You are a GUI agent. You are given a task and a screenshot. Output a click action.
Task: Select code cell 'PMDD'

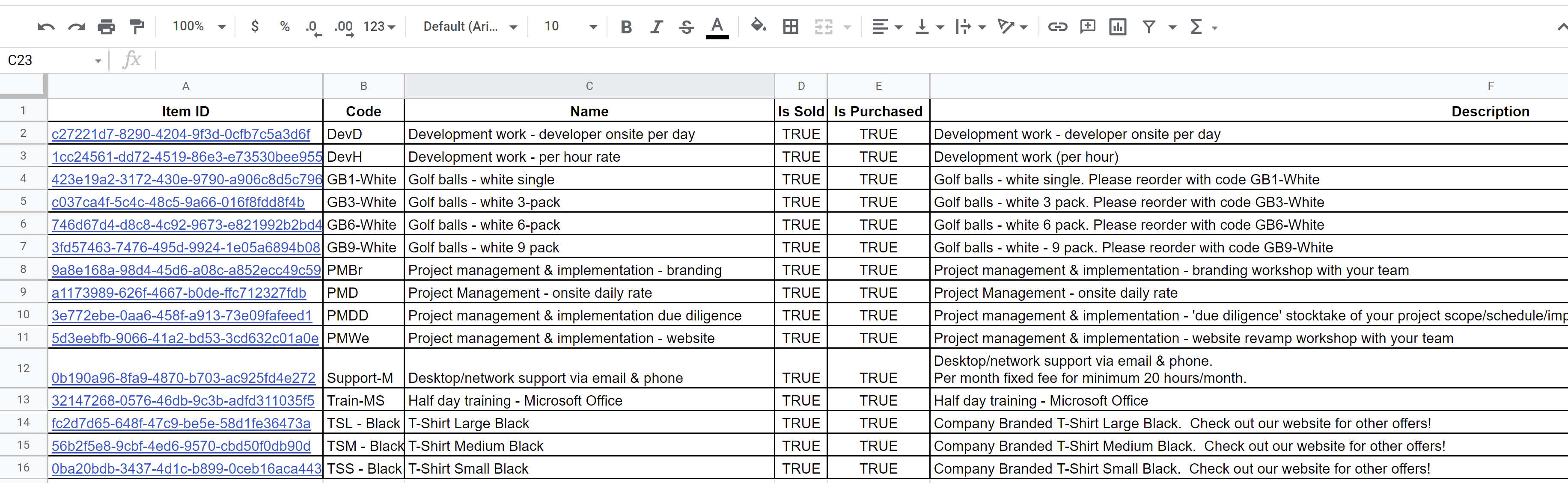point(363,316)
